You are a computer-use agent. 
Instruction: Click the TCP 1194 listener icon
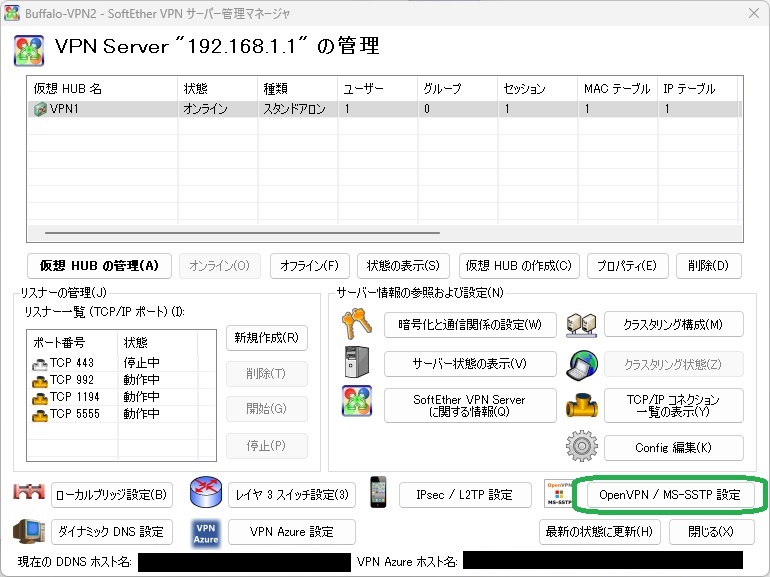point(39,398)
